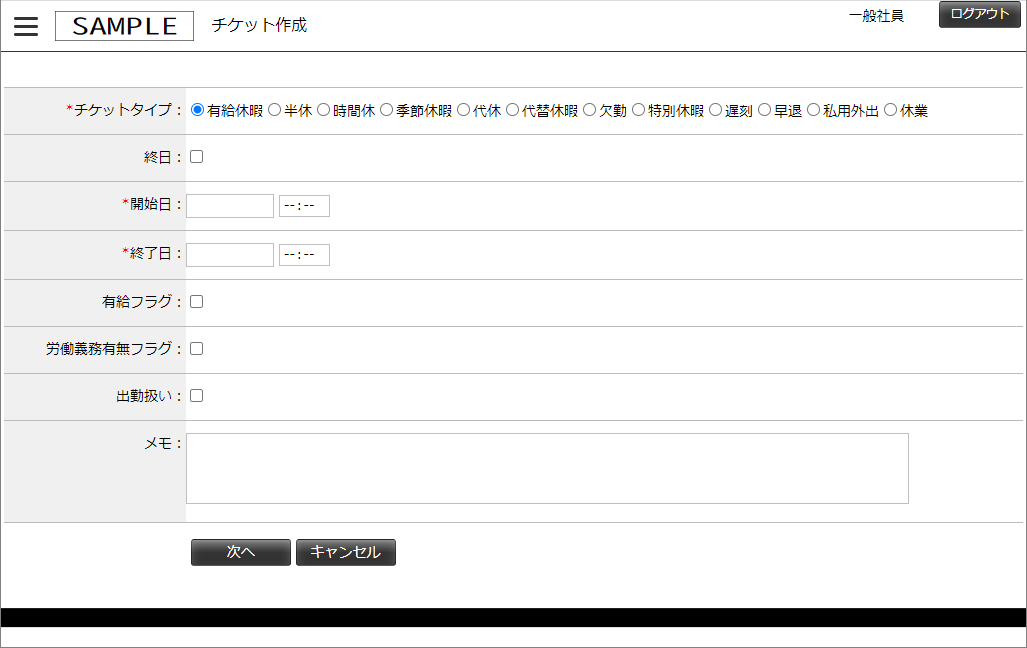The height and width of the screenshot is (648, 1027).
Task: Select the 遅刻 ticket type
Action: (715, 110)
